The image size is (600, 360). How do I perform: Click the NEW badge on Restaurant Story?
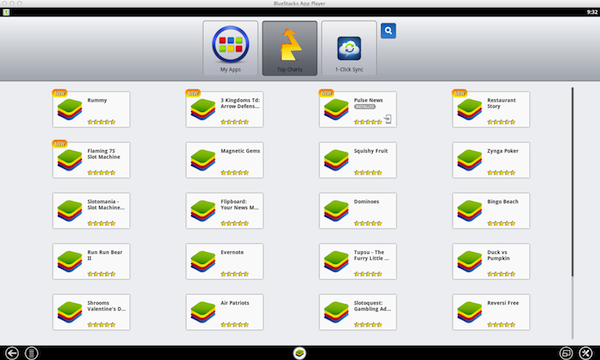(459, 93)
